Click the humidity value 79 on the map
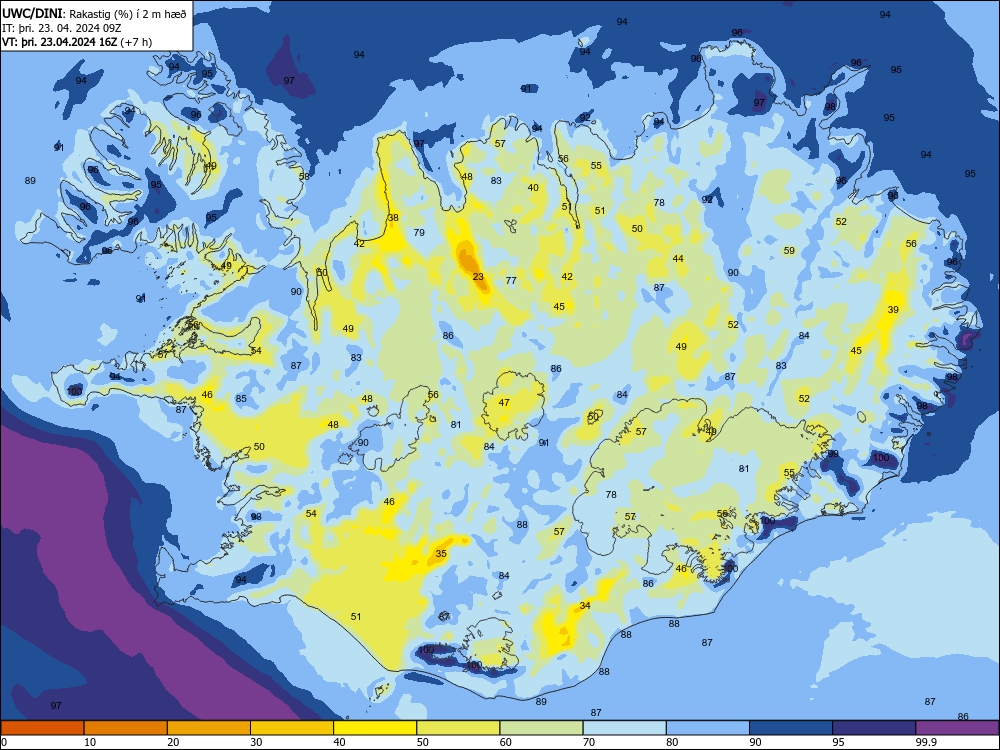The height and width of the screenshot is (750, 1000). [419, 232]
